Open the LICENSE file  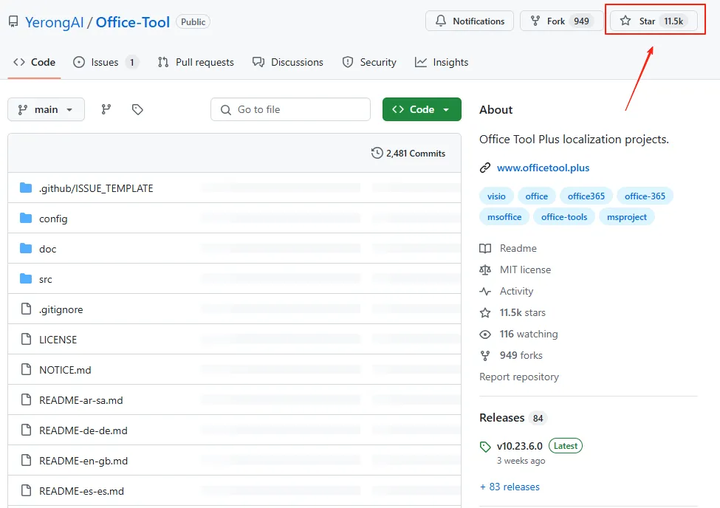coord(58,340)
